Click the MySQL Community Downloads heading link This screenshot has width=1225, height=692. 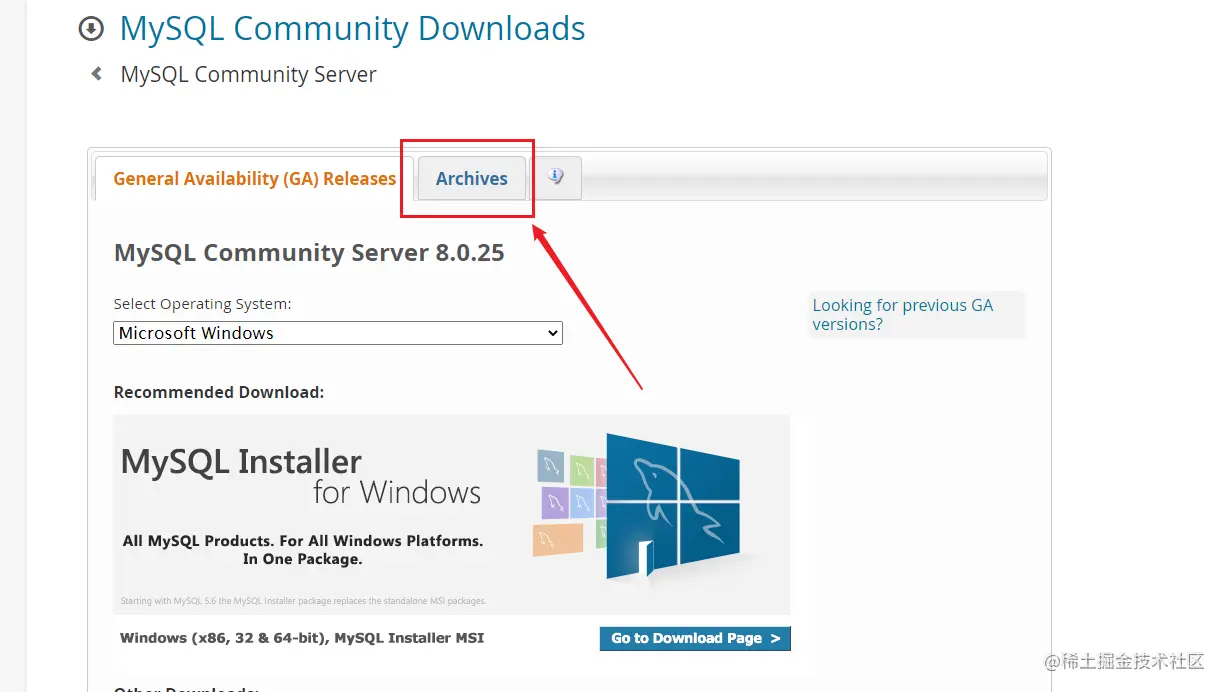click(352, 28)
